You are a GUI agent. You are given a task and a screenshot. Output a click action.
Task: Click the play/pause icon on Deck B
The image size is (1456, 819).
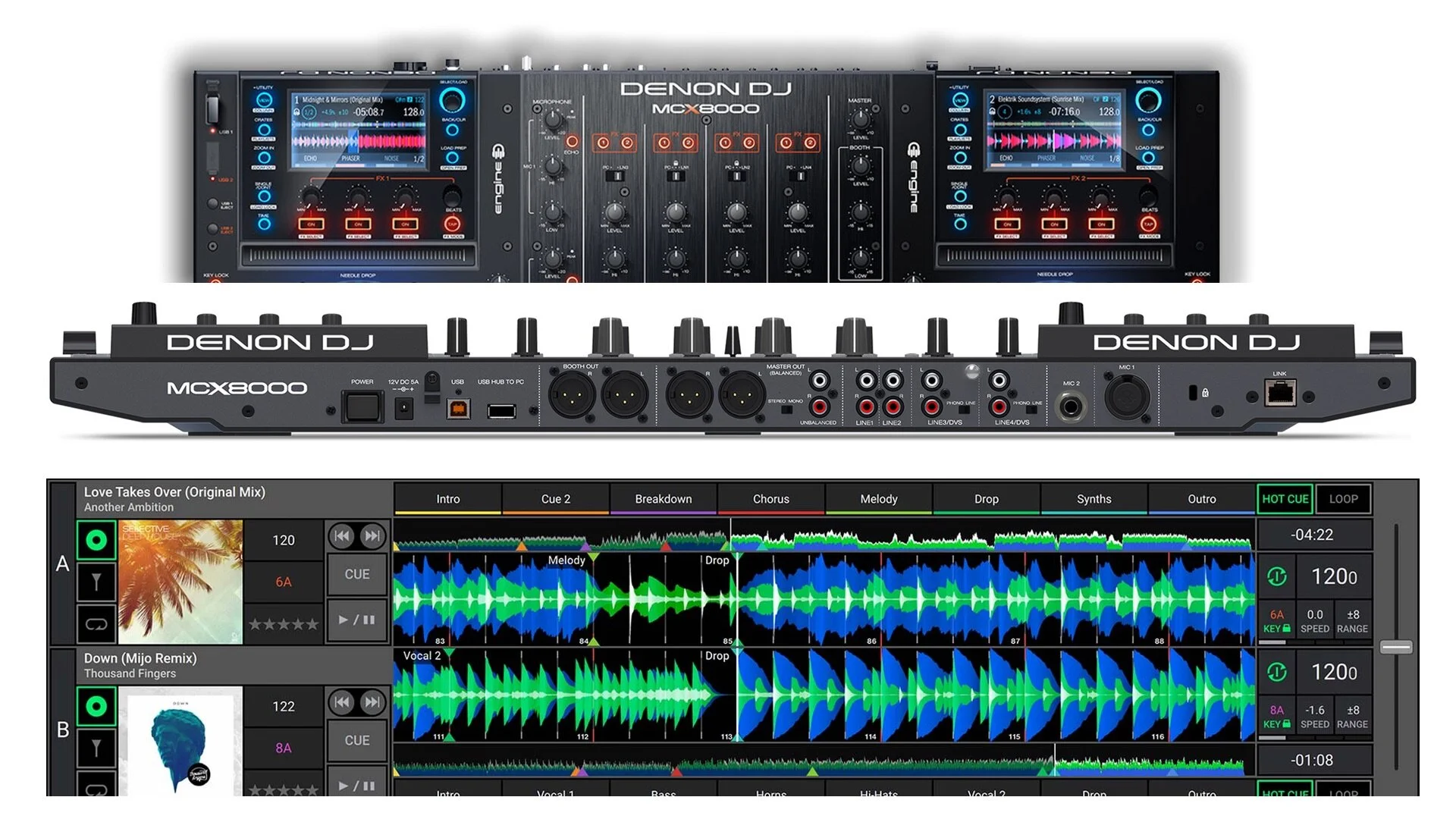click(x=356, y=785)
